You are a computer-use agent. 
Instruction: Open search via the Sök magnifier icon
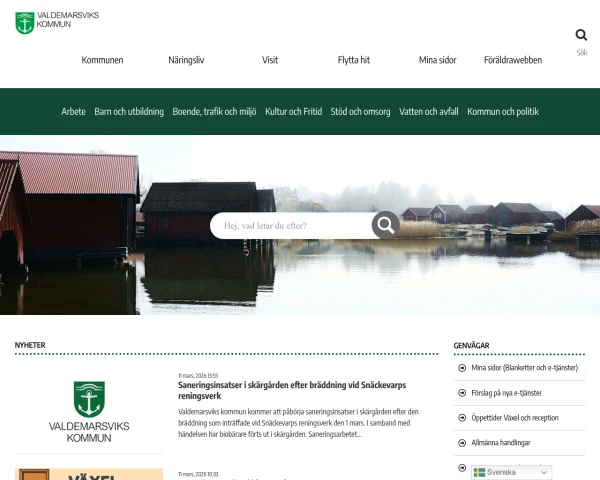click(581, 35)
